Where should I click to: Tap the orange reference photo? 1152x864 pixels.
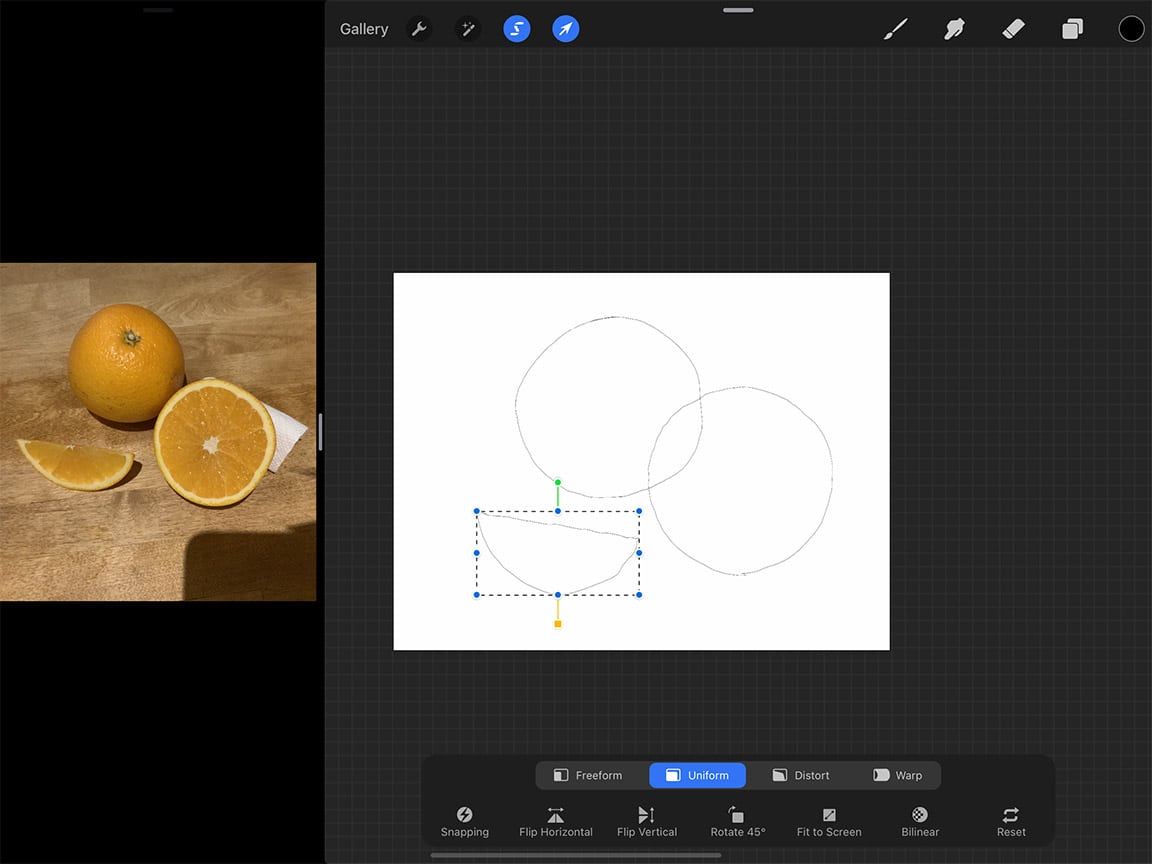(x=158, y=430)
